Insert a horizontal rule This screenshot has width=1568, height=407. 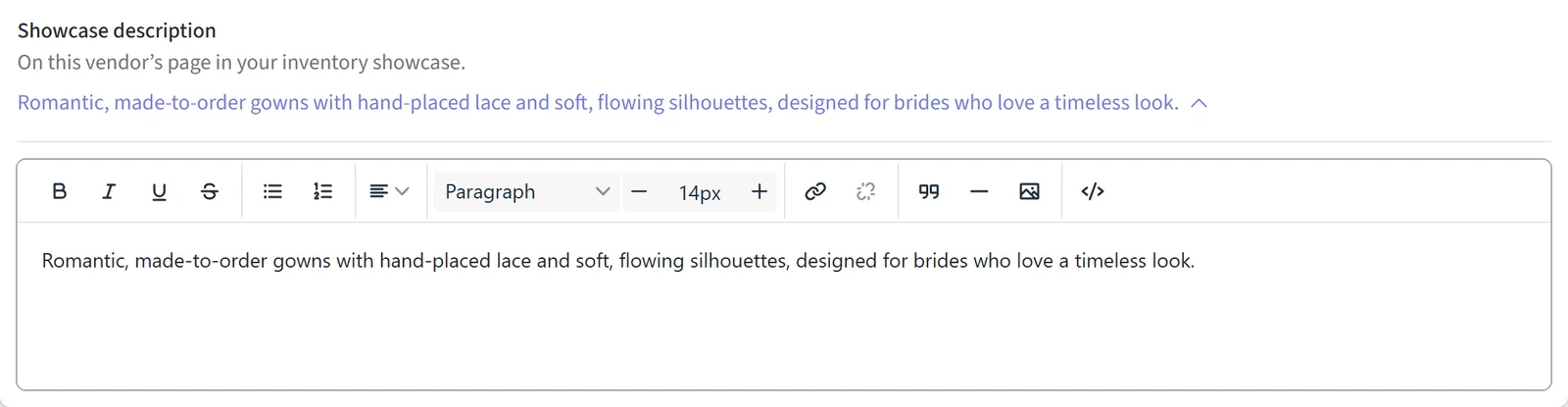click(979, 191)
